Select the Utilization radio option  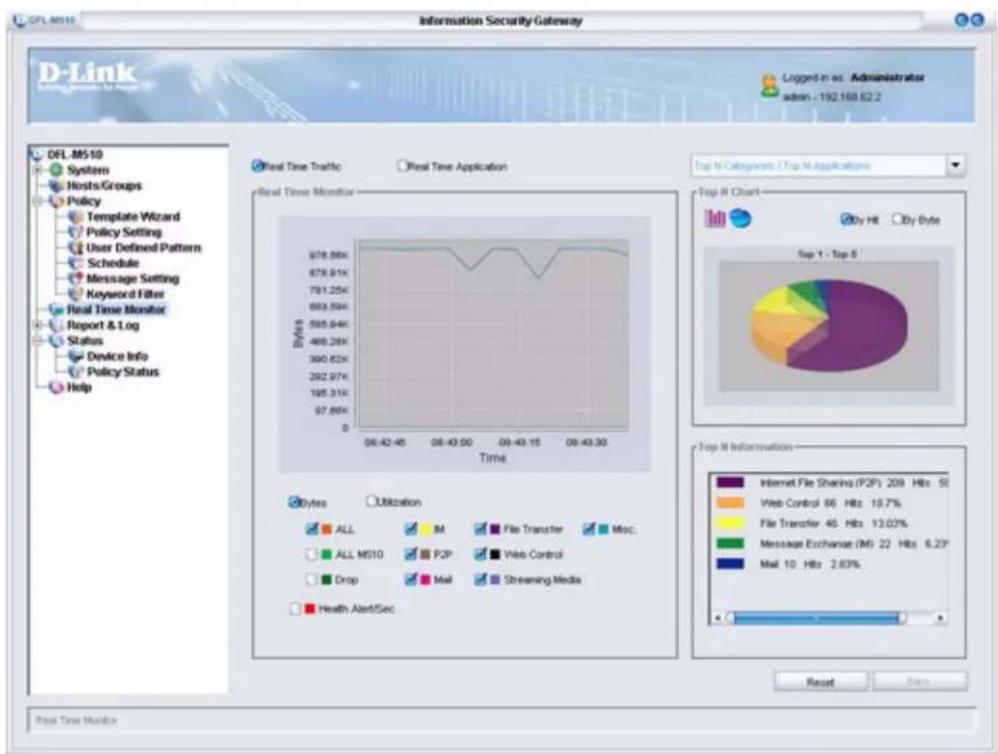[371, 501]
